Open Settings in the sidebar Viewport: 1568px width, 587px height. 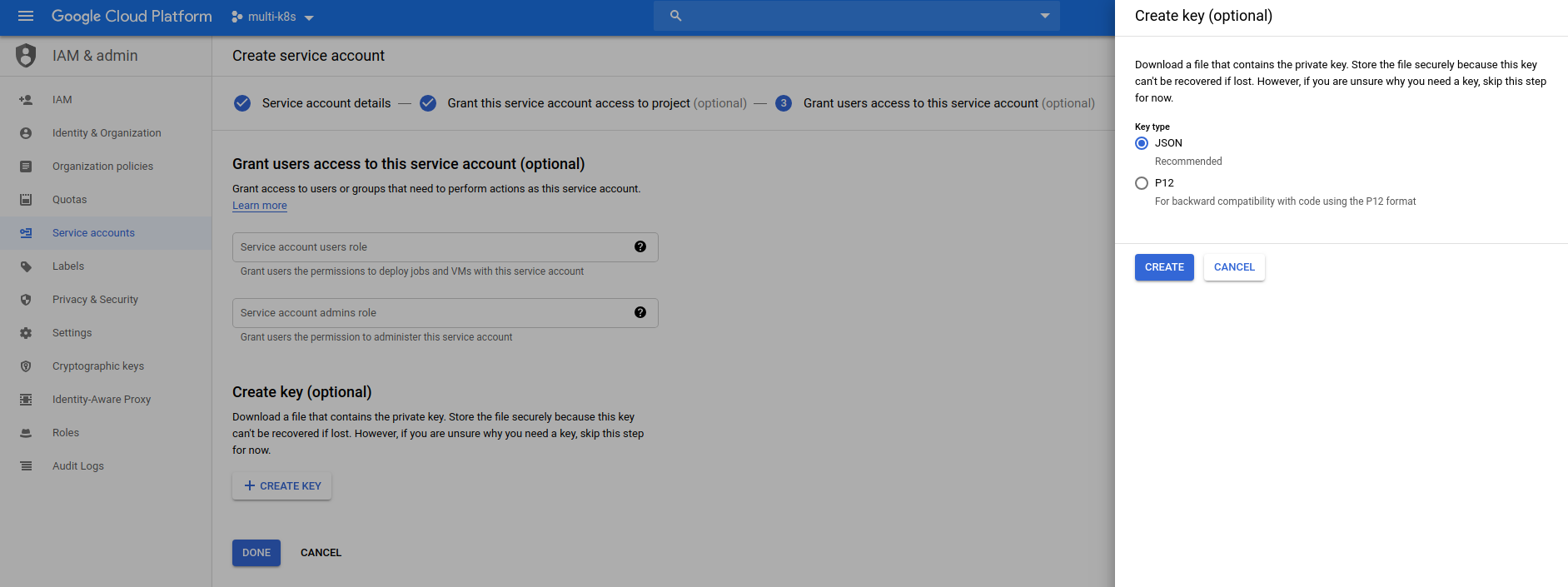pos(106,333)
